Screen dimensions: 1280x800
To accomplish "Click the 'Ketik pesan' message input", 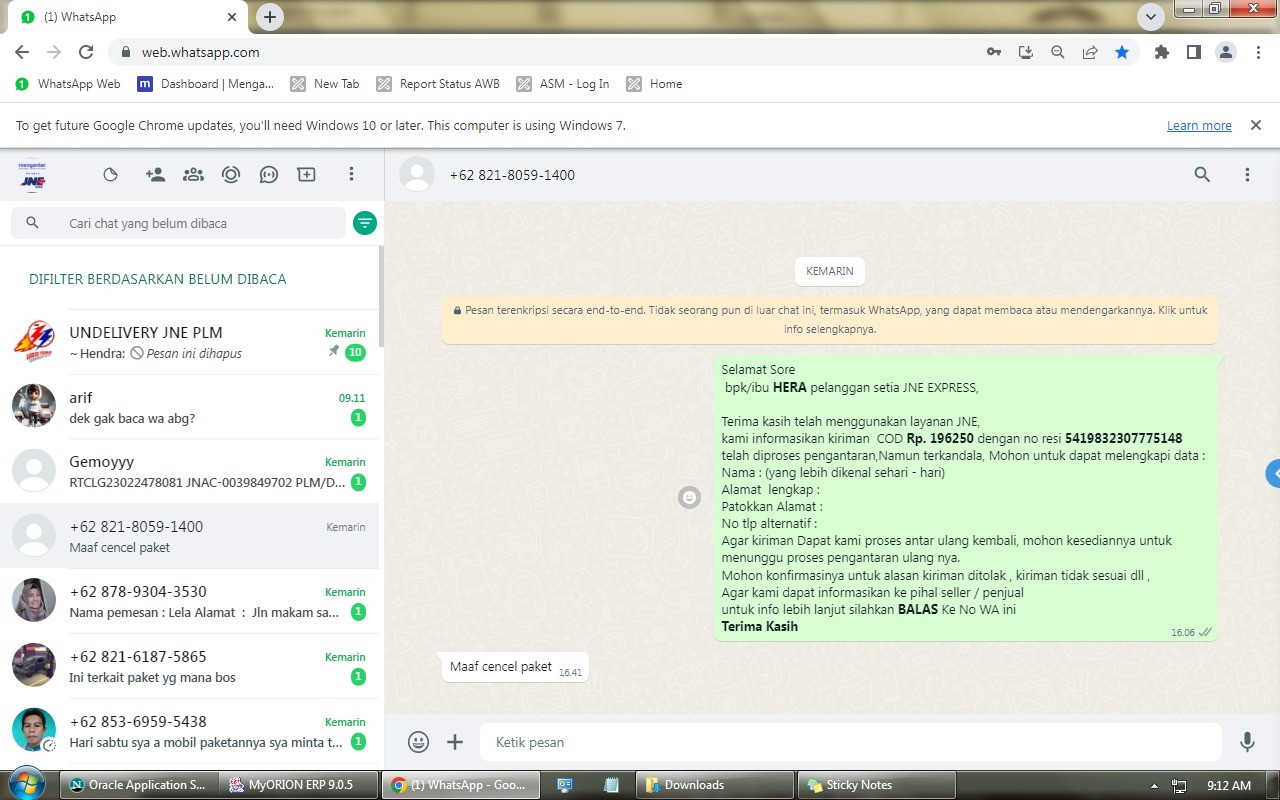I will (x=851, y=742).
